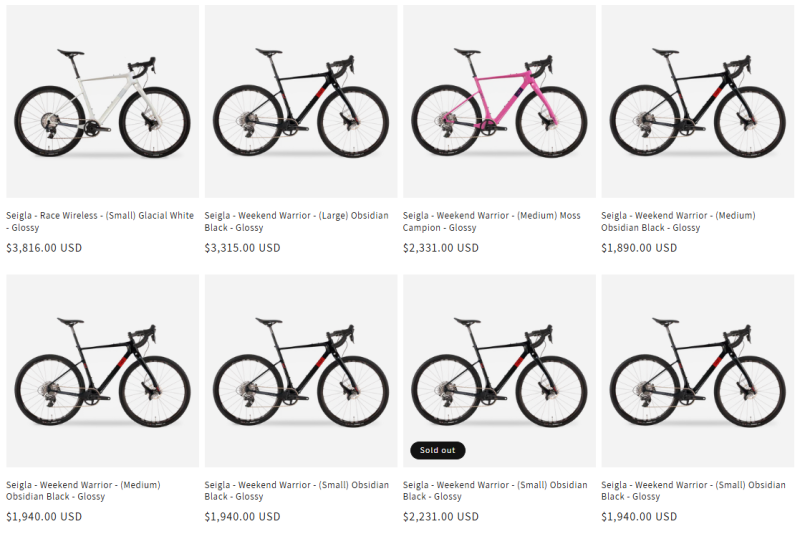
Task: Click the Glacial White Race Wireless bike image
Action: [102, 101]
